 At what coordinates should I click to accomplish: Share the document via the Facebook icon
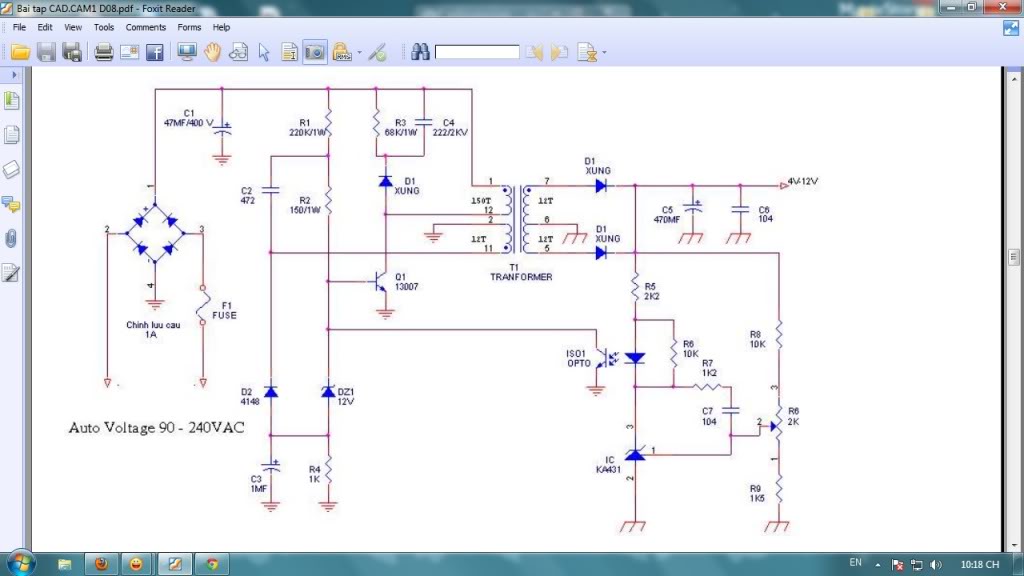[155, 52]
